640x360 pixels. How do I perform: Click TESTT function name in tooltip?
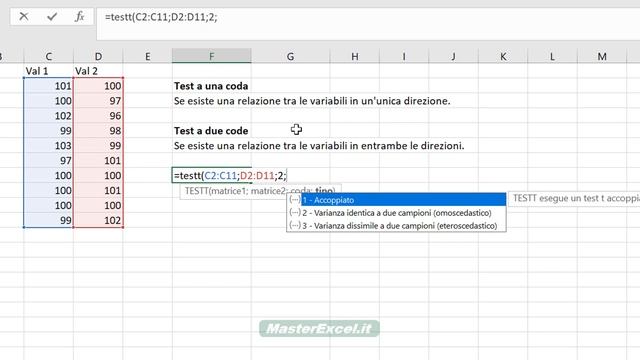196,191
